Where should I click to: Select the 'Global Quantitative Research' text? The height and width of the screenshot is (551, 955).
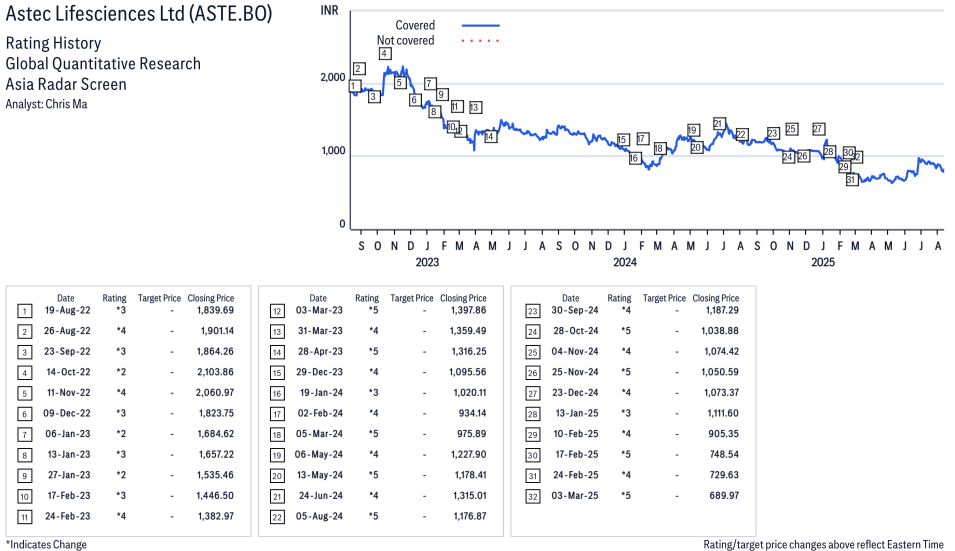pos(103,64)
